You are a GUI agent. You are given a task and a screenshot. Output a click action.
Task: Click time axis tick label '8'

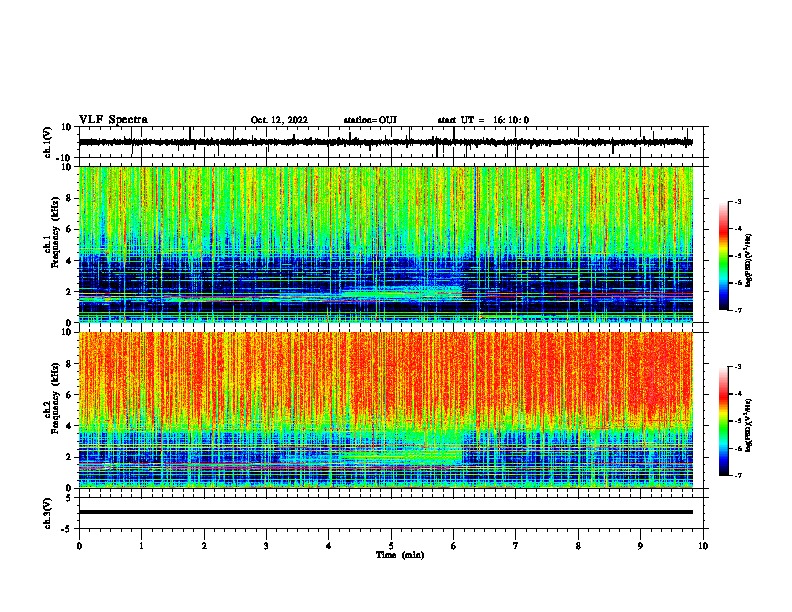pos(578,546)
